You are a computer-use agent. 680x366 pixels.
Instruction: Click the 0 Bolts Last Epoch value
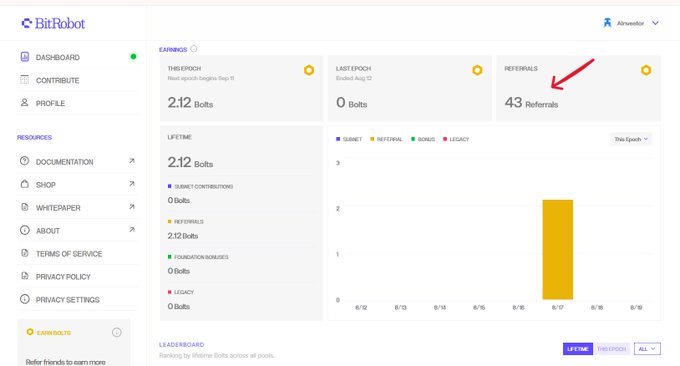tap(352, 103)
